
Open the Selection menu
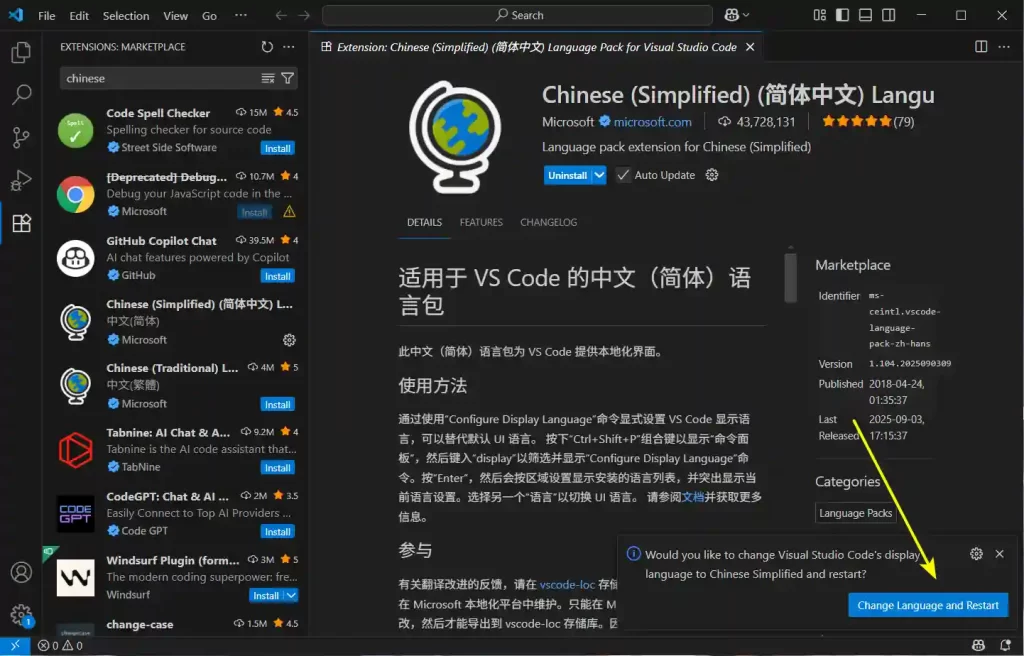(126, 16)
